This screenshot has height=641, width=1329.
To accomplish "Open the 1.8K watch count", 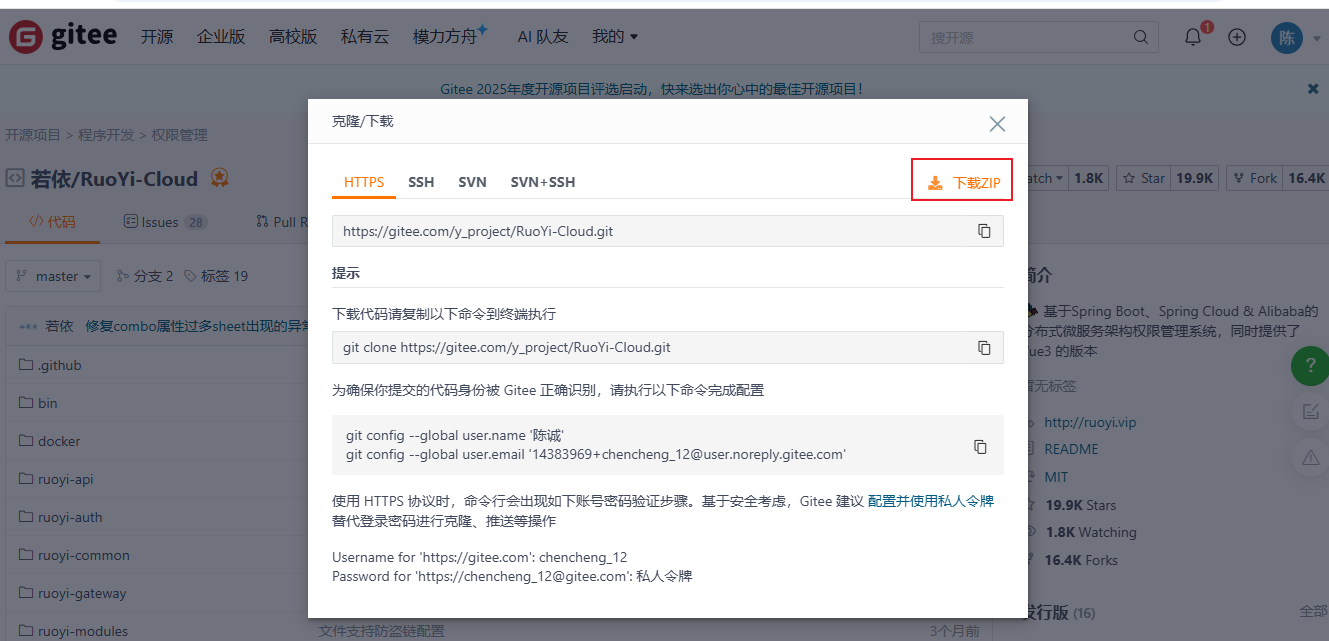I will pyautogui.click(x=1089, y=178).
